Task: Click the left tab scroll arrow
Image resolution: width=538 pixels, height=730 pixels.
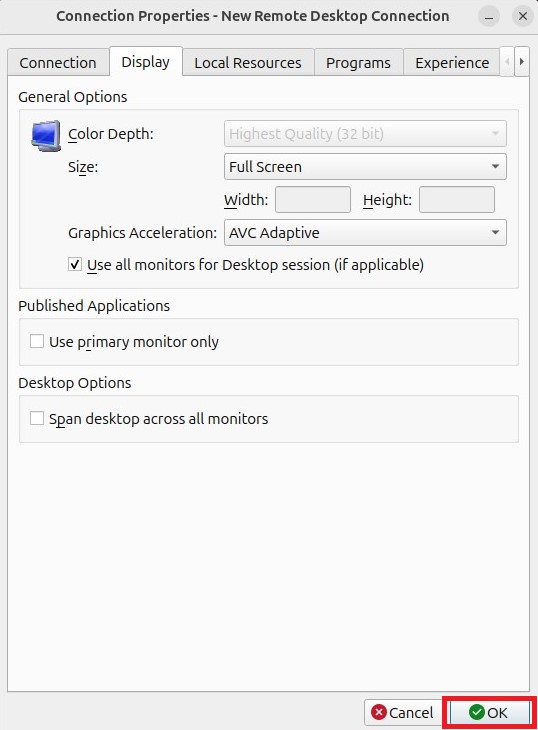Action: (x=507, y=61)
